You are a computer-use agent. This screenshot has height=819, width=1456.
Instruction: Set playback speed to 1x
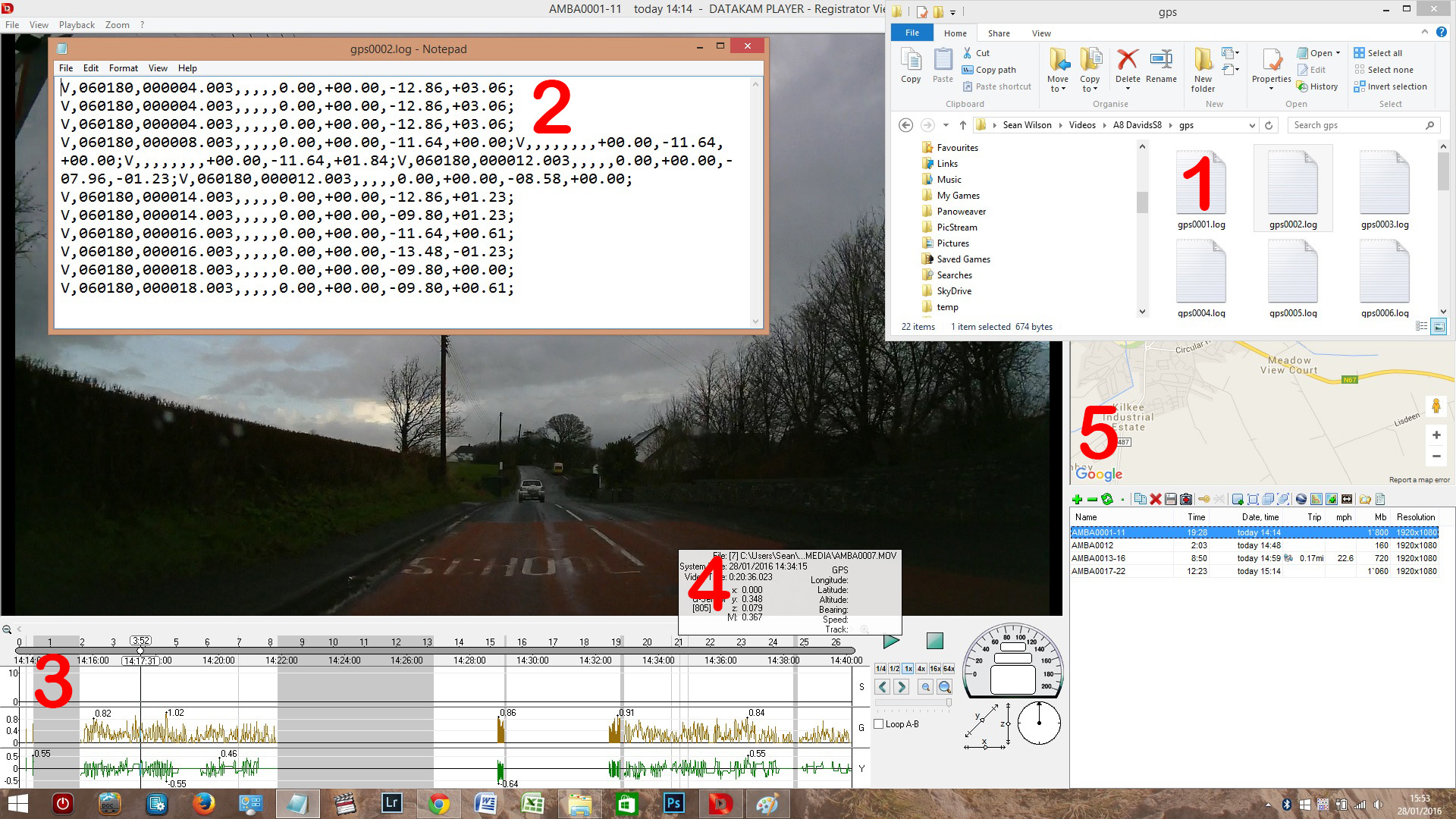[908, 669]
